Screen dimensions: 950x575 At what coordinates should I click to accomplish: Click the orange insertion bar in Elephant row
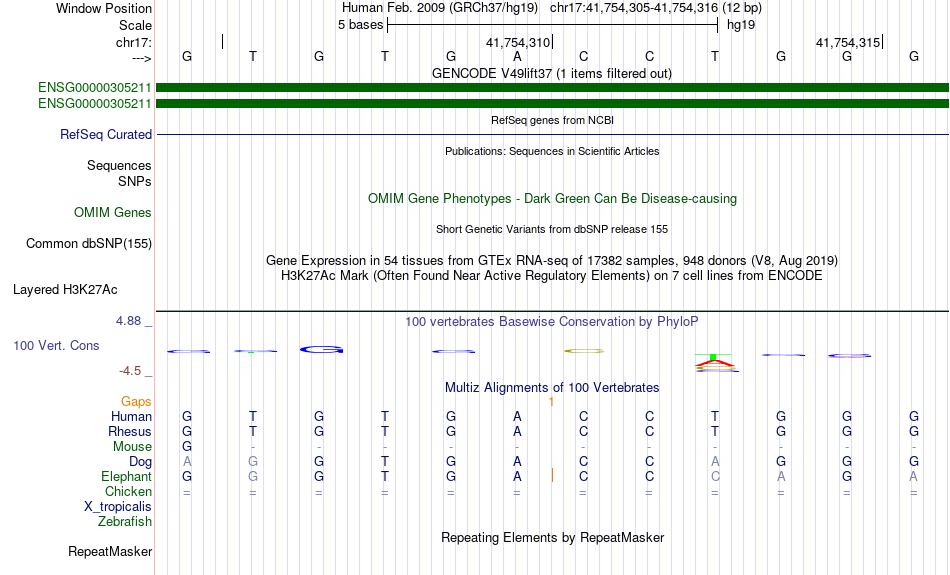pyautogui.click(x=552, y=476)
